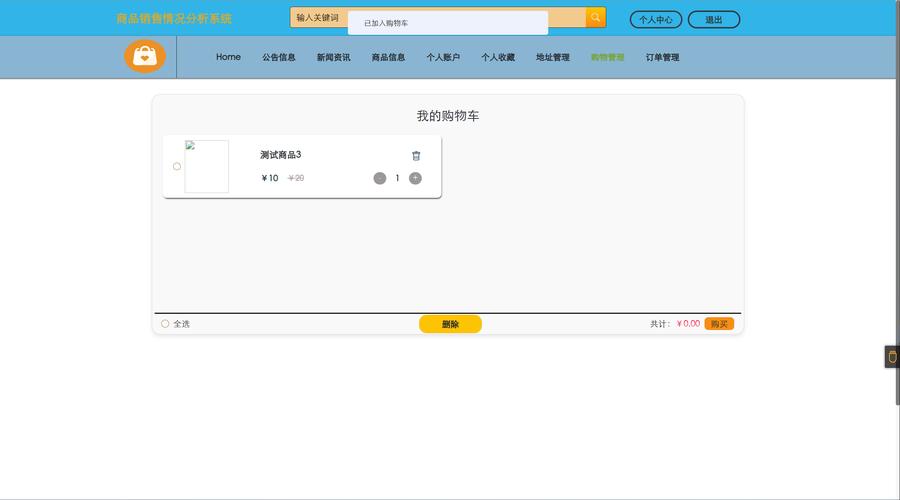Toggle the 全选 select-all option
Image resolution: width=900 pixels, height=500 pixels.
[166, 324]
